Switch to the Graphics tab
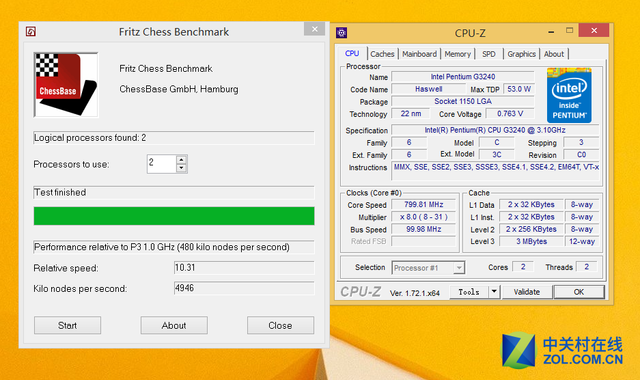Screen dimensions: 640x380 pos(521,54)
